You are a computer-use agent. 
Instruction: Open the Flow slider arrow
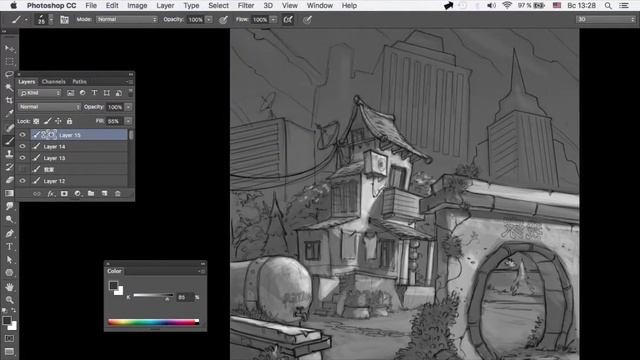[273, 20]
